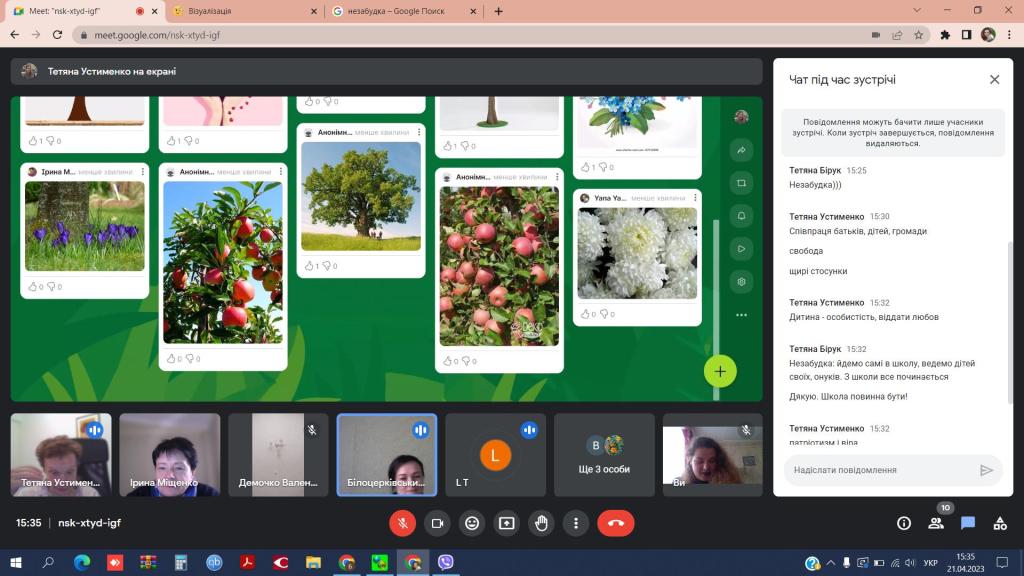This screenshot has width=1024, height=576.
Task: Raise your hand in the meeting
Action: pyautogui.click(x=542, y=523)
